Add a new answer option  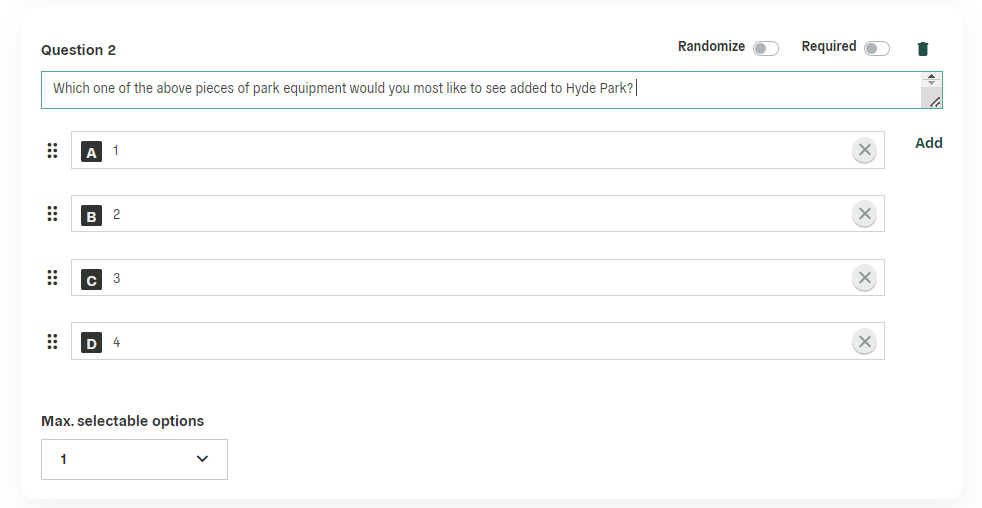tap(929, 143)
